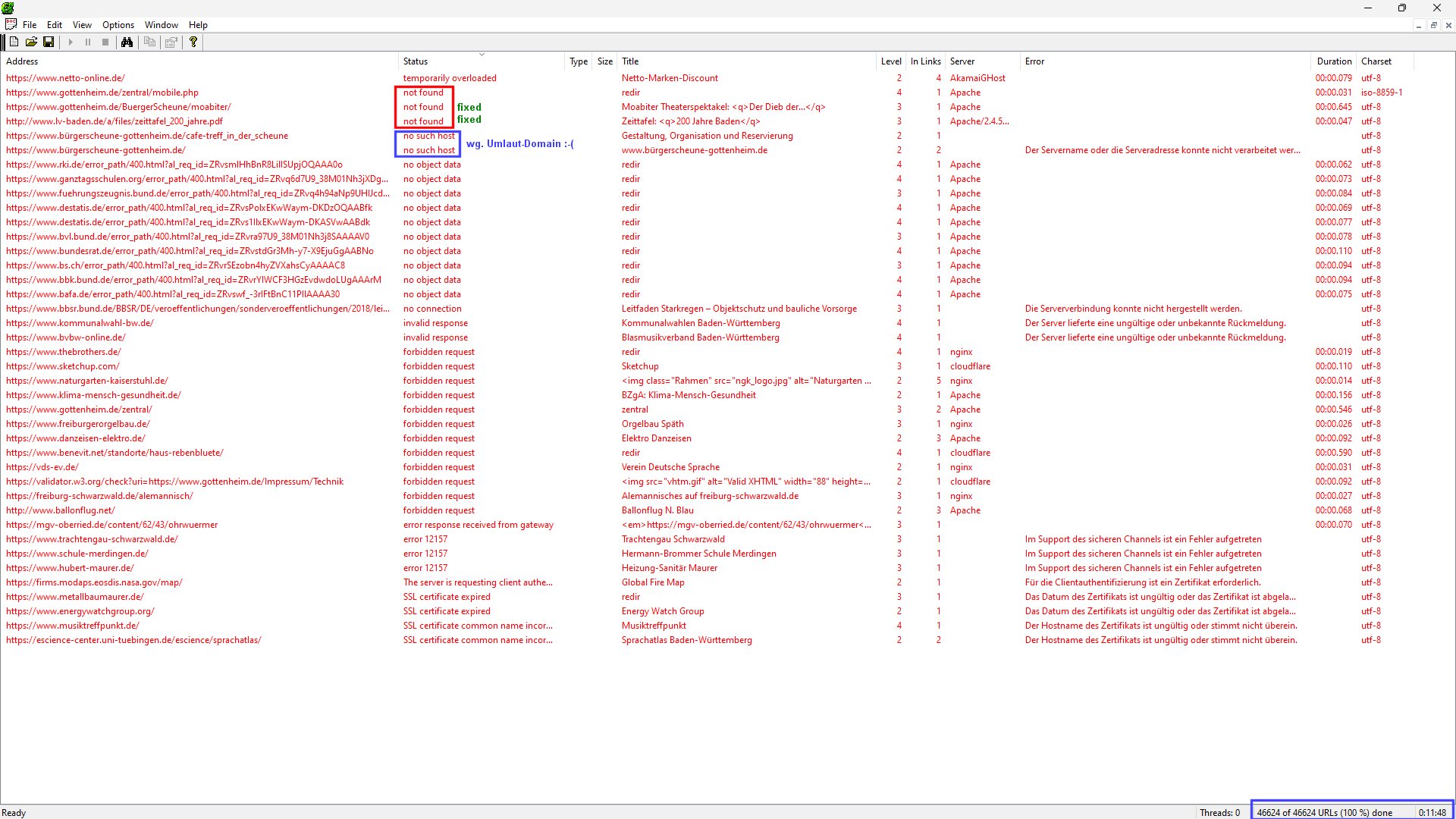Click the Open folder toolbar icon

31,42
